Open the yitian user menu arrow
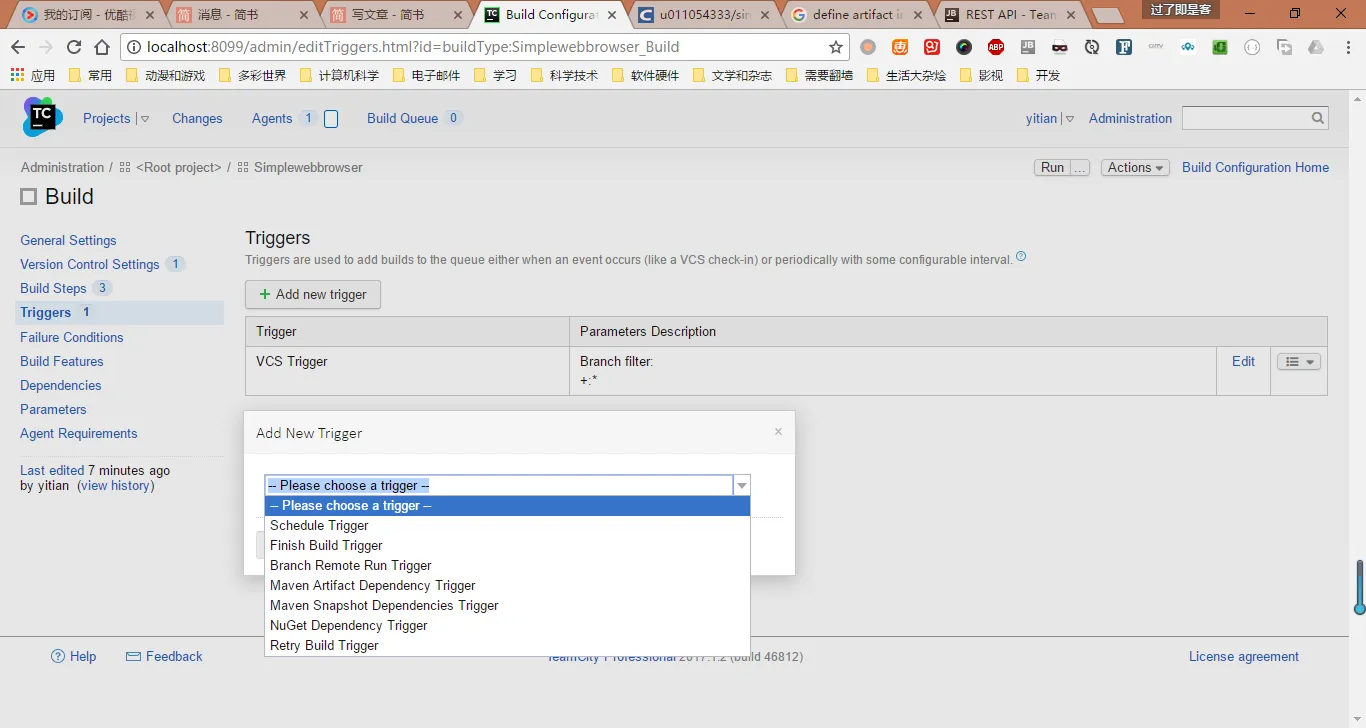 pos(1070,119)
